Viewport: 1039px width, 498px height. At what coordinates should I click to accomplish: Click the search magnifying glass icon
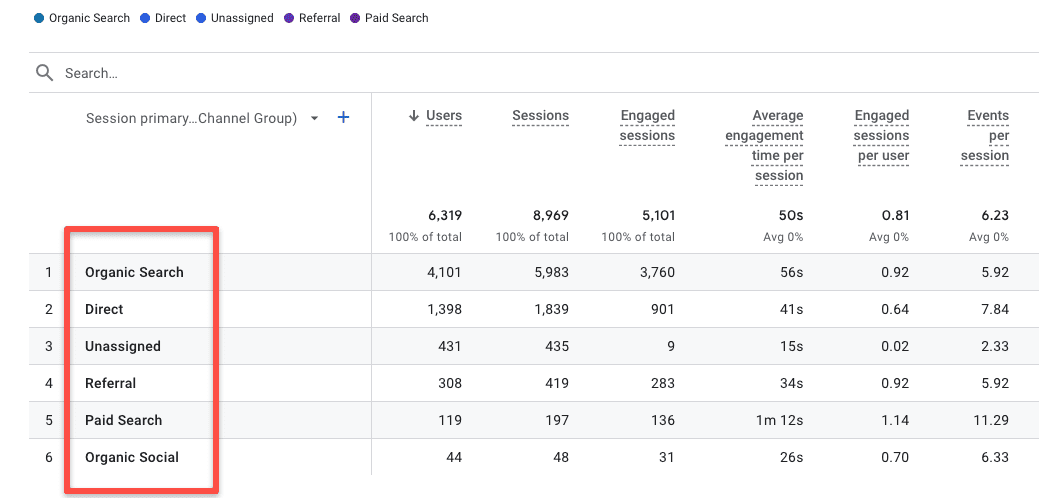coord(44,73)
